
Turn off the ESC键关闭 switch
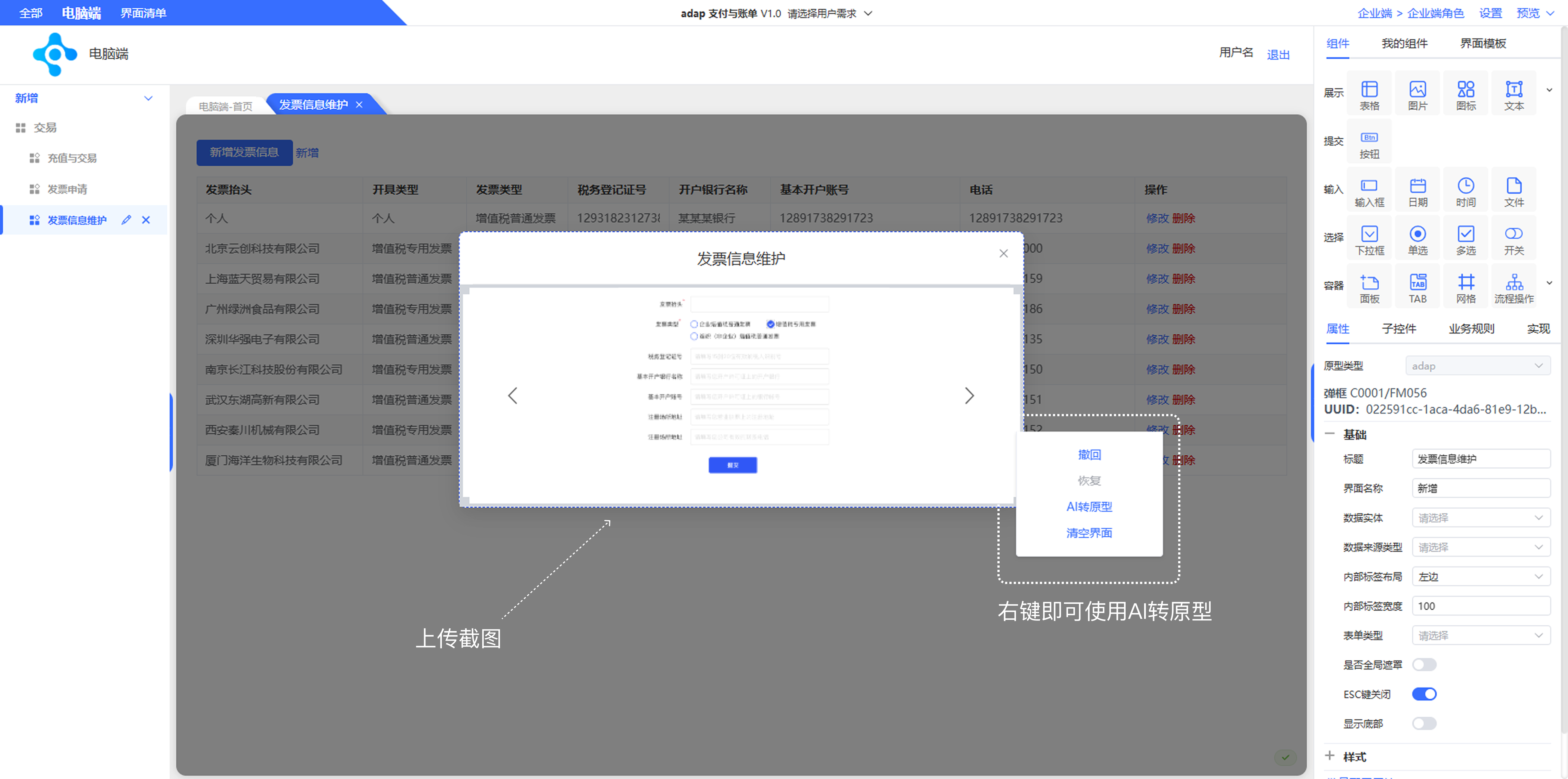tap(1424, 694)
